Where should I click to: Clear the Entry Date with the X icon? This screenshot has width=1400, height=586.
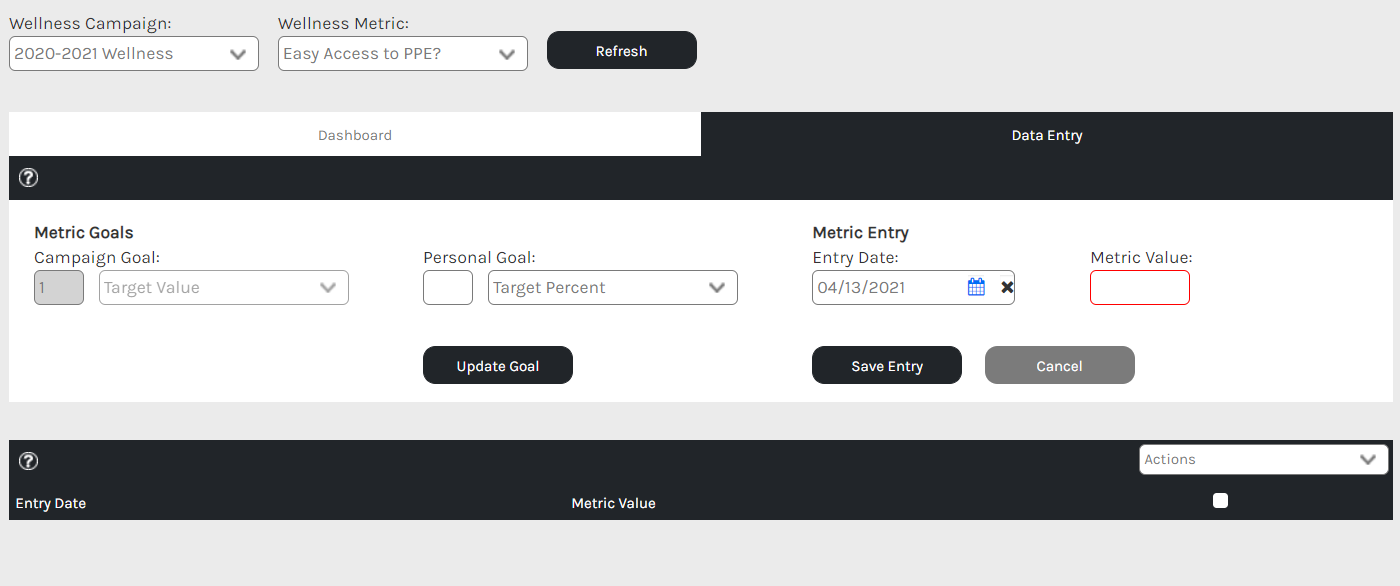(1007, 288)
